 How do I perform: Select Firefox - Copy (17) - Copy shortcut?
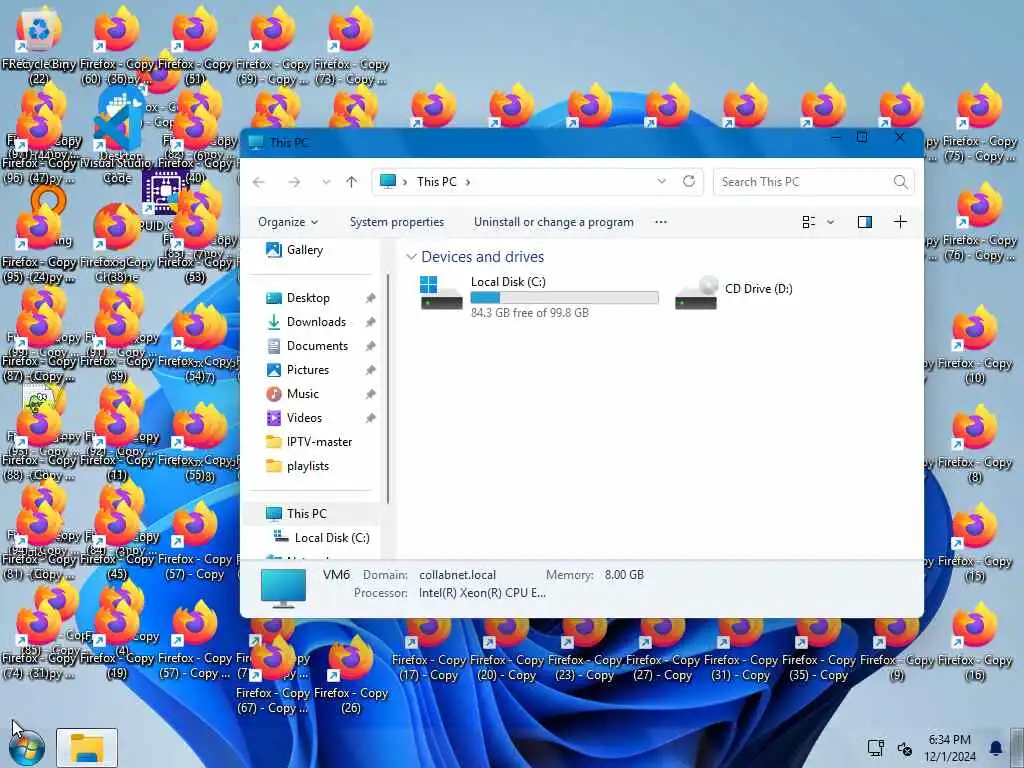coord(429,650)
